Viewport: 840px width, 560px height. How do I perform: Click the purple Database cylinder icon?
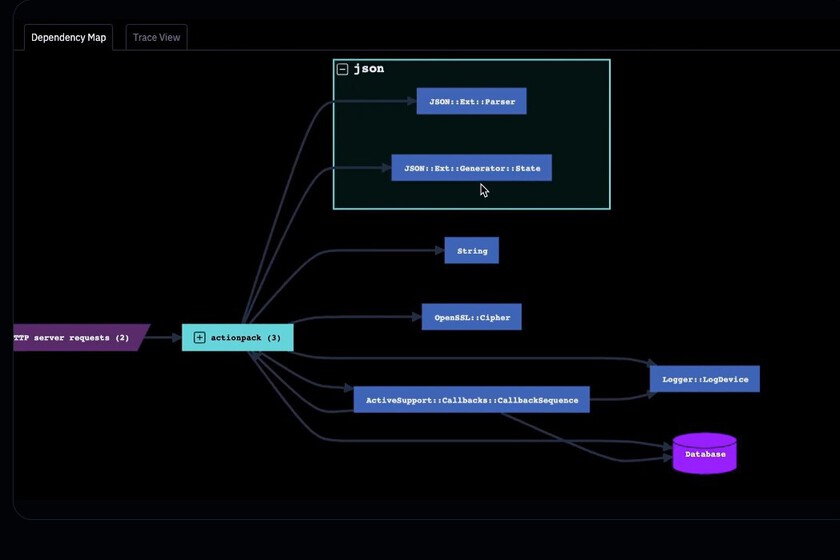coord(704,454)
